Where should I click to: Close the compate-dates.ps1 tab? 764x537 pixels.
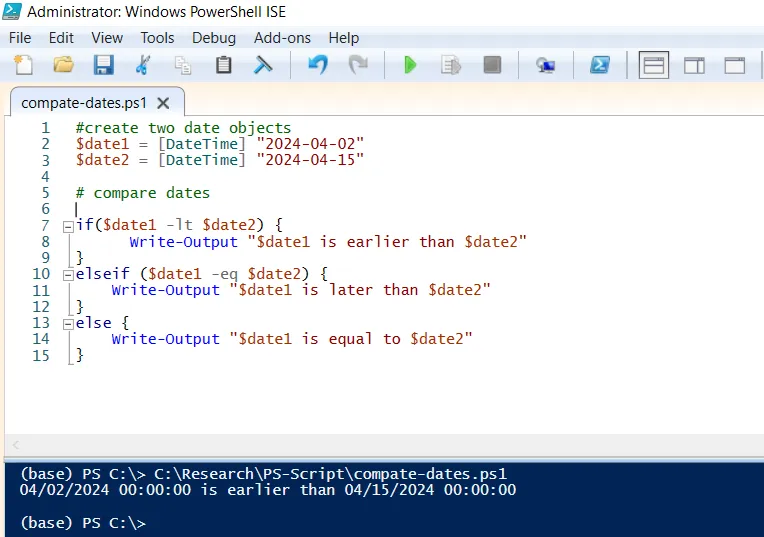pos(163,103)
